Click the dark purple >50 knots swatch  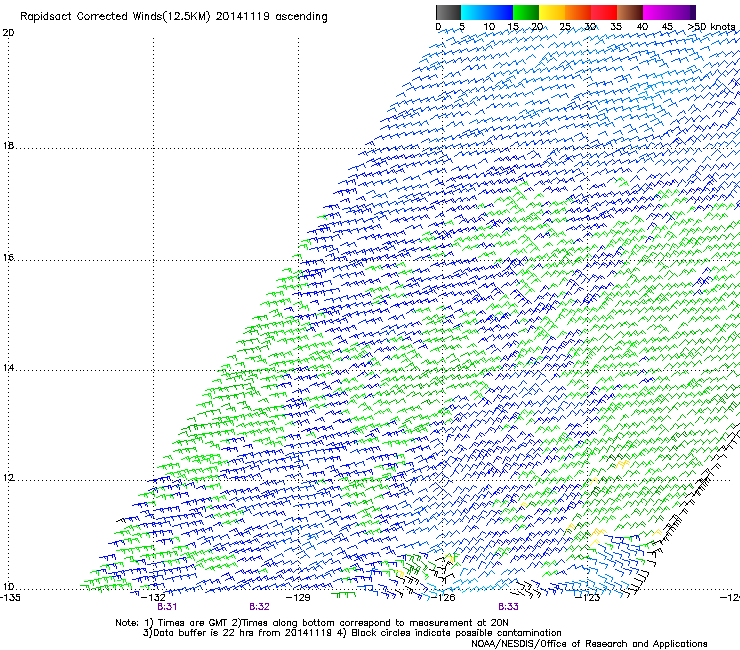(x=692, y=12)
